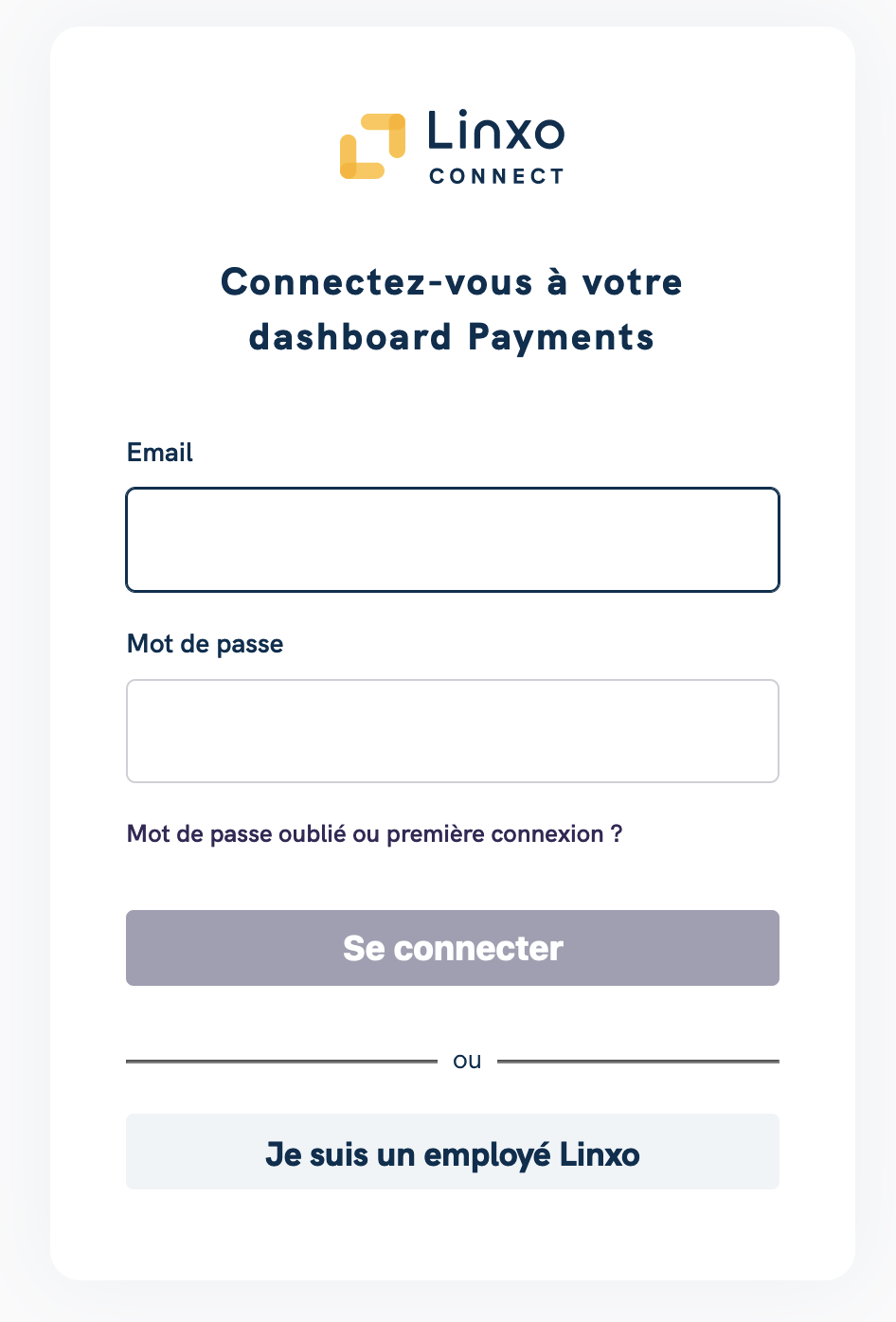Click the "ou" separator text
The width and height of the screenshot is (896, 1322).
coord(467,1061)
